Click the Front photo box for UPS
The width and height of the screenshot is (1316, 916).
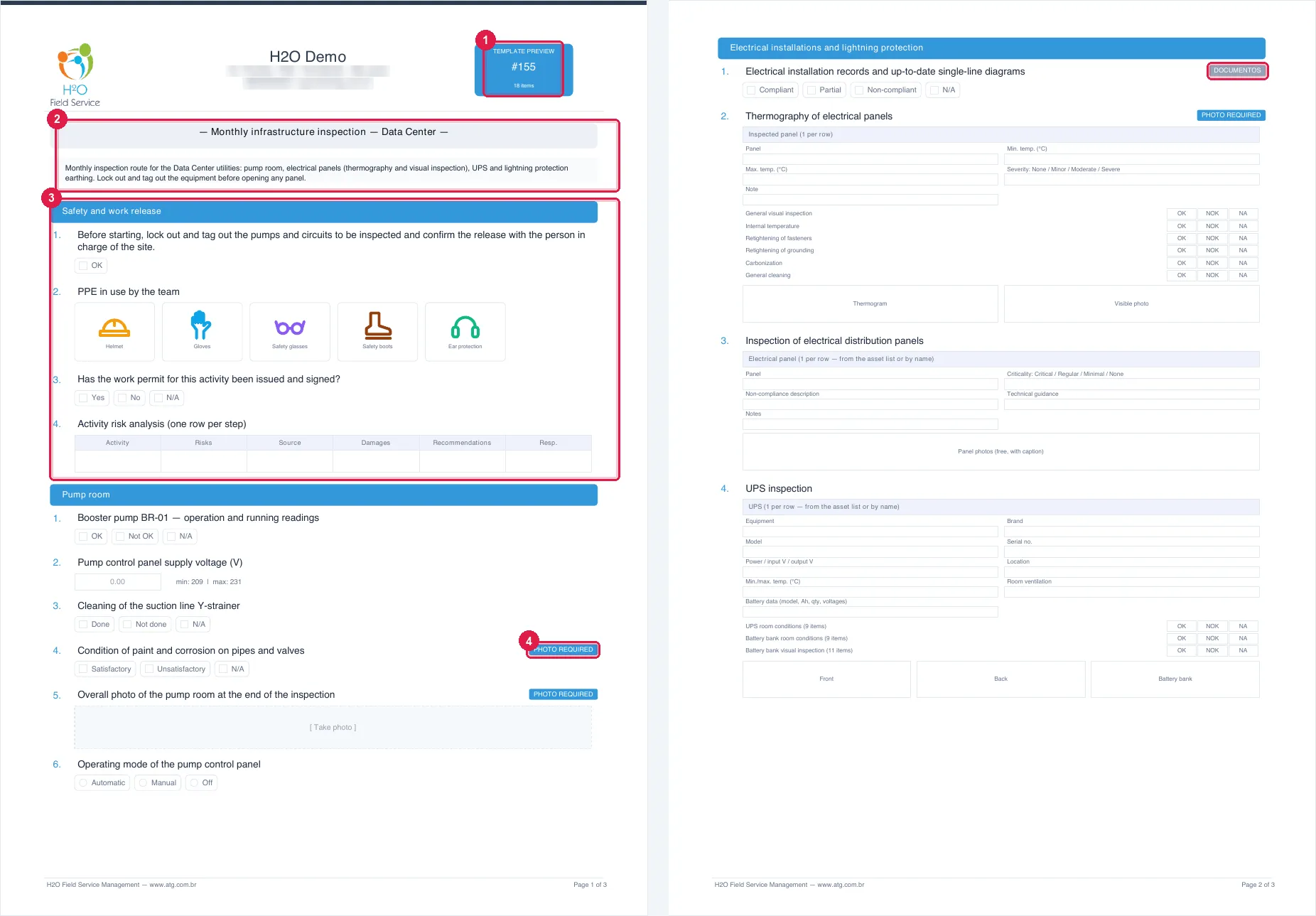[826, 679]
